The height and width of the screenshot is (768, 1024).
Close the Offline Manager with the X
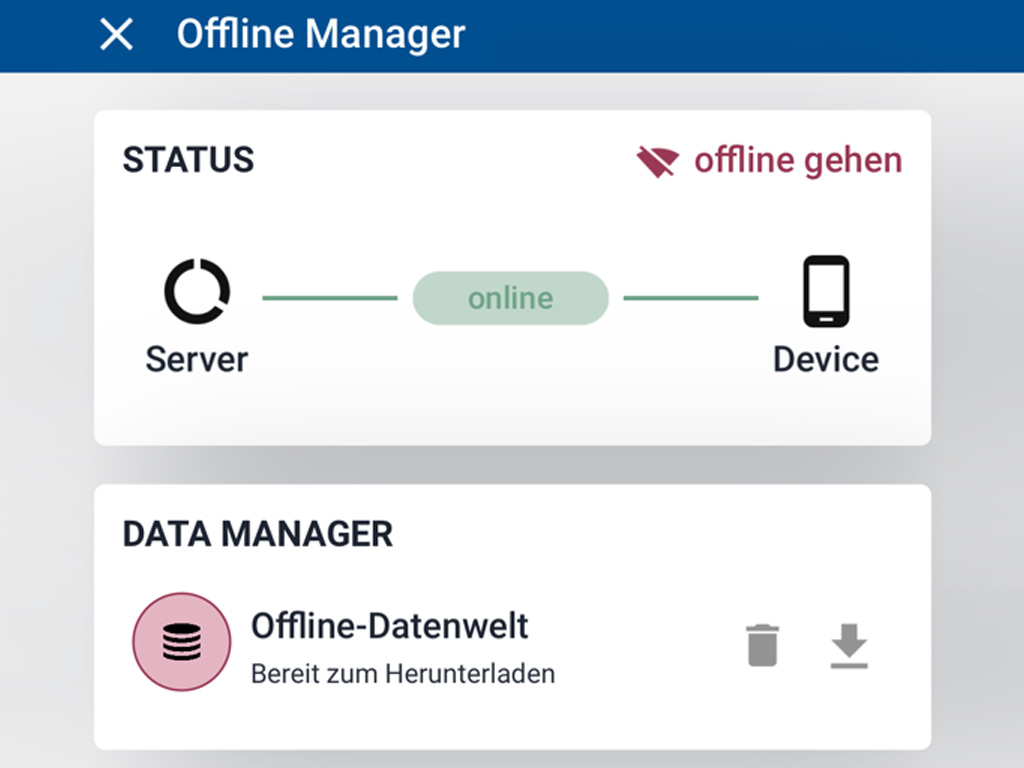point(117,35)
